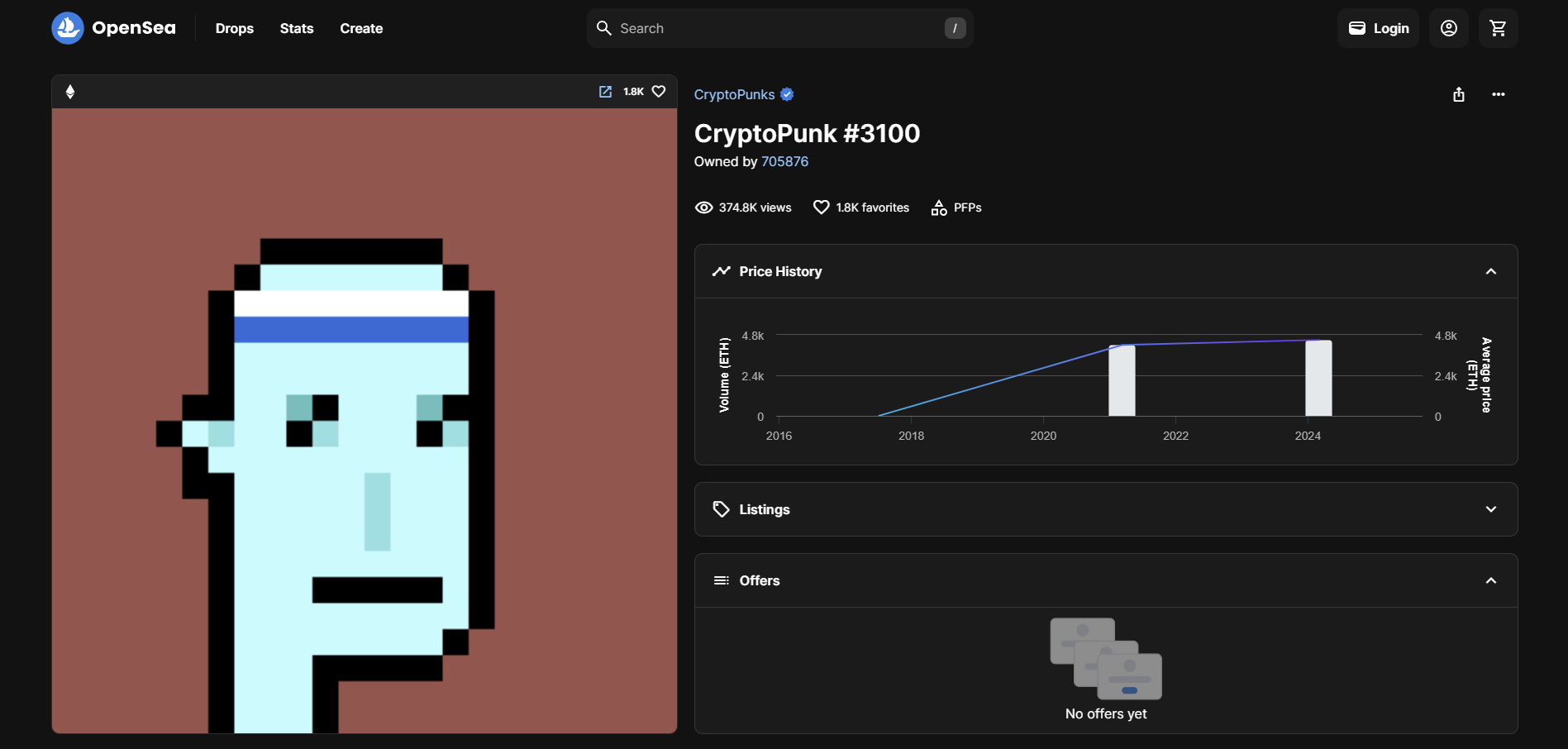The image size is (1568, 749).
Task: Go to the Stats page
Action: [x=297, y=28]
